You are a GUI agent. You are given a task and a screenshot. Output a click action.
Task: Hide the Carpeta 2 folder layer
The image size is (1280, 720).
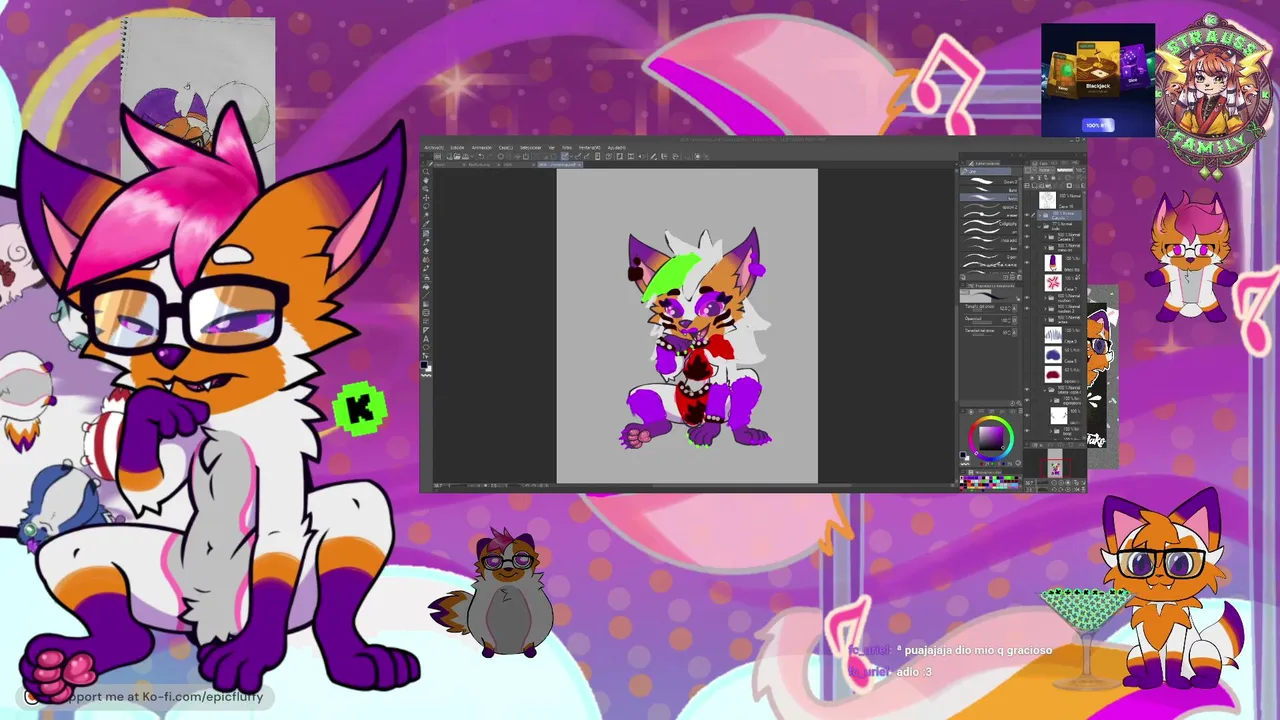coord(1028,235)
